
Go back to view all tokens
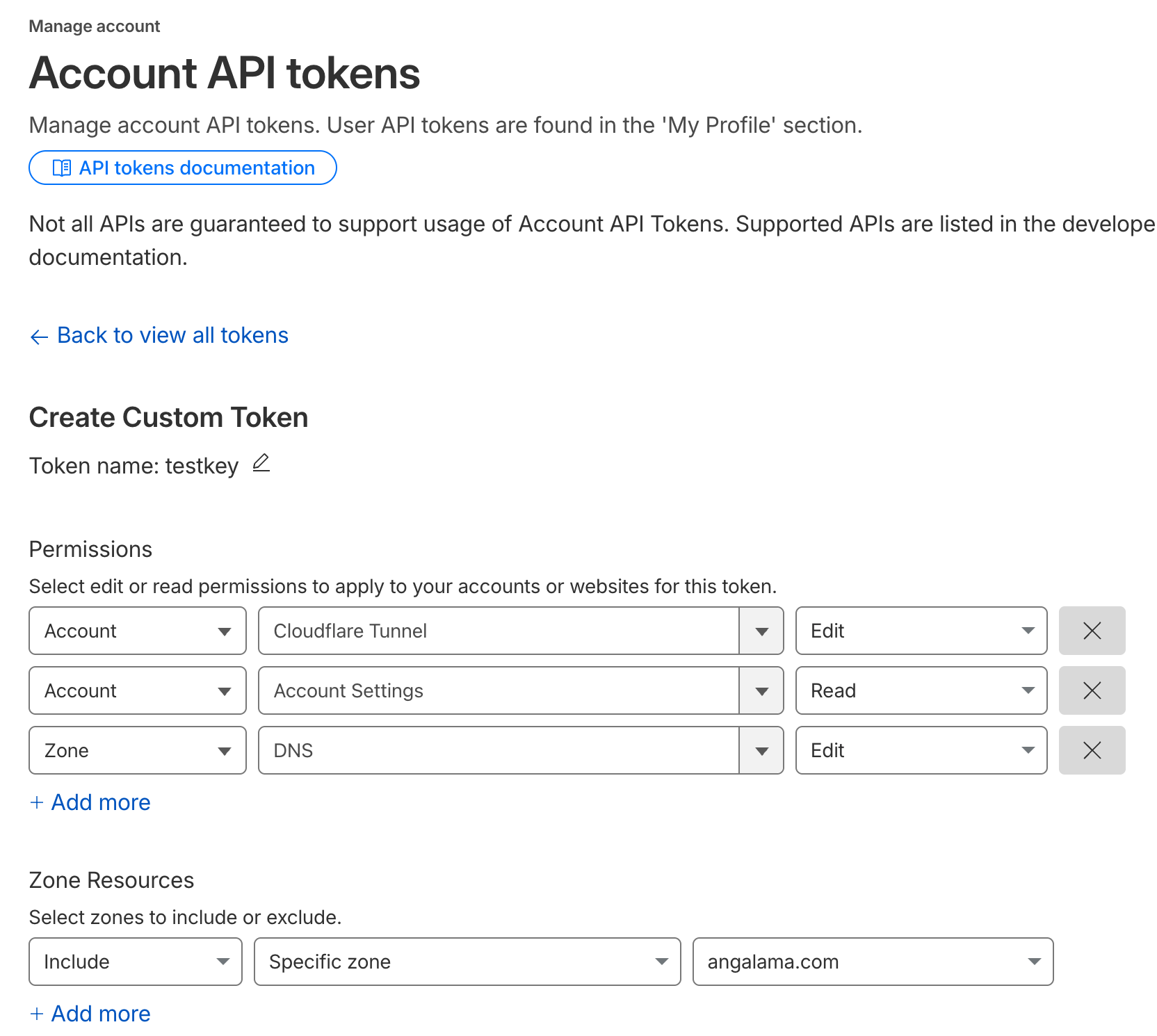[172, 335]
